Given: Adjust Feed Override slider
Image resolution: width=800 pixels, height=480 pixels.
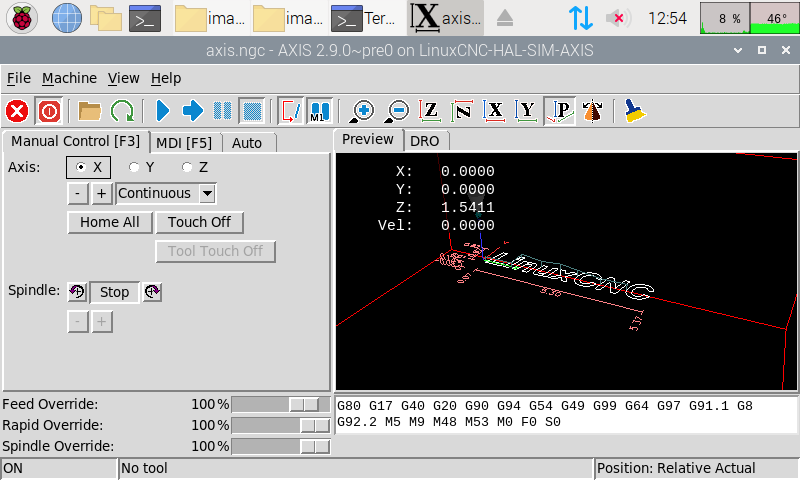Looking at the screenshot, I should pyautogui.click(x=281, y=405).
